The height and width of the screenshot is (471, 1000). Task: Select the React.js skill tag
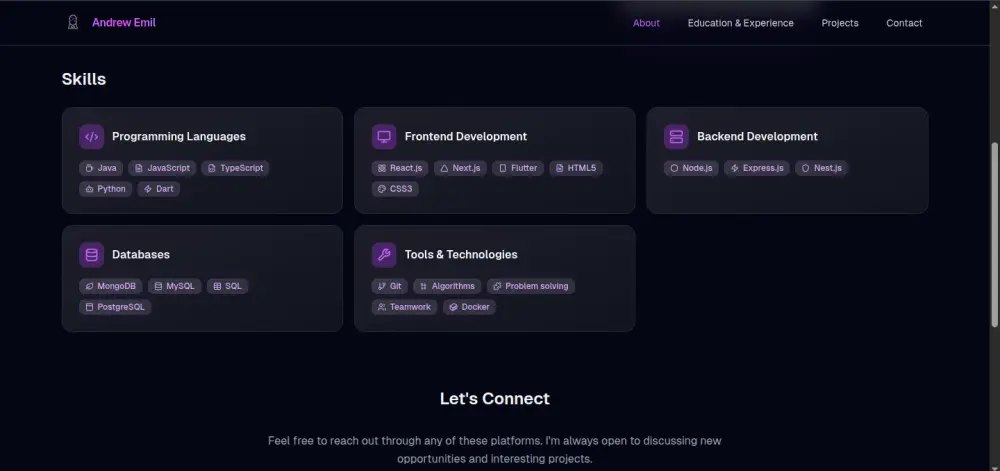coord(400,168)
